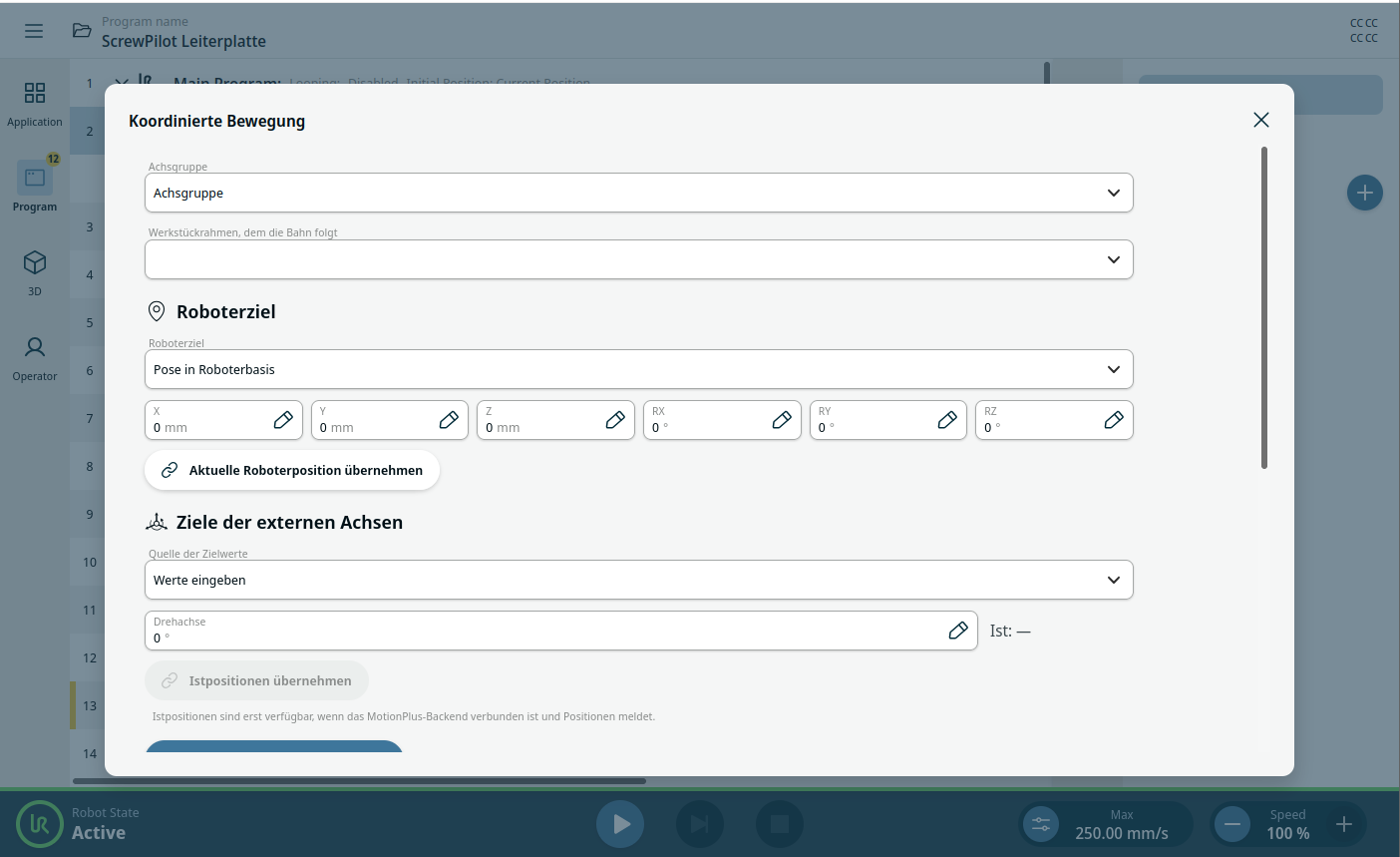Select line 10 in the program tree

coord(90,562)
